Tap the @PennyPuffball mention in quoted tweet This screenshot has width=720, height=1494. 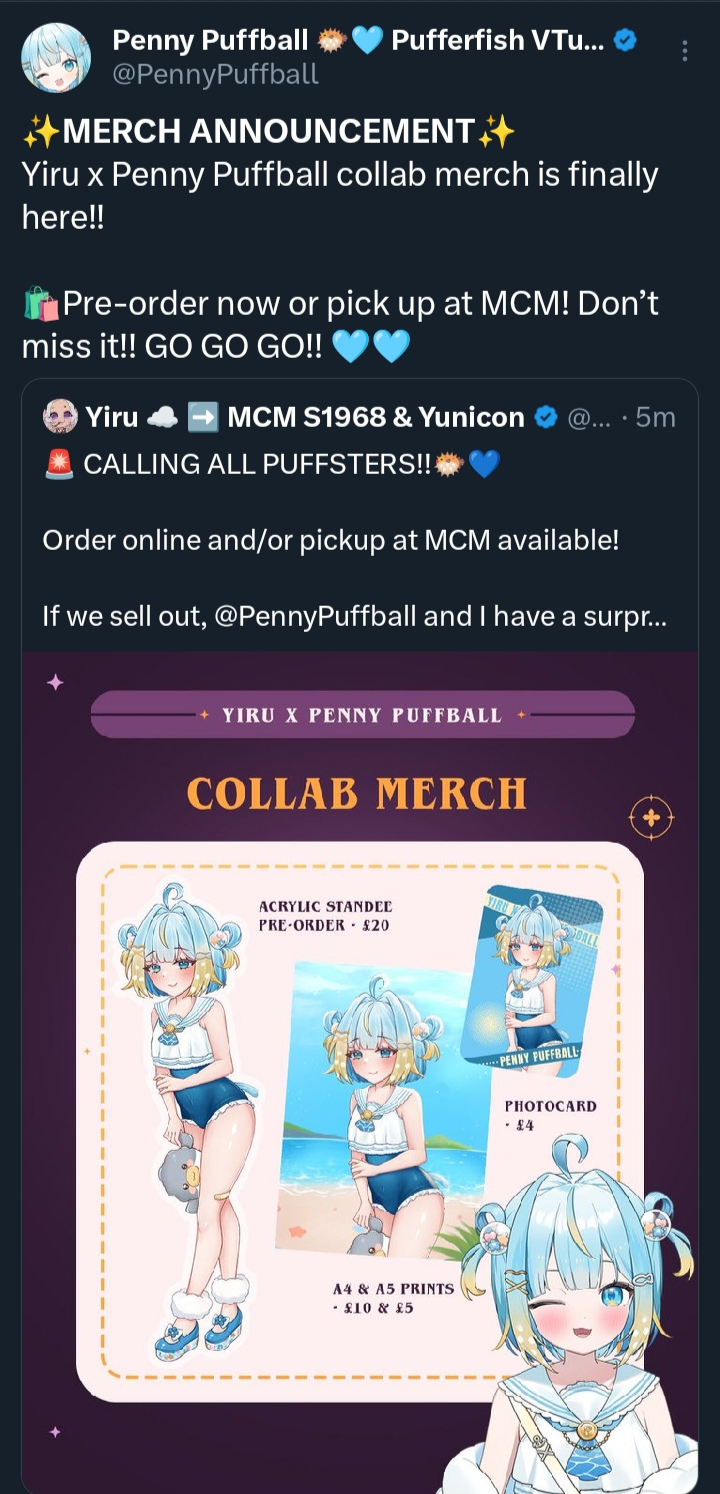(315, 616)
